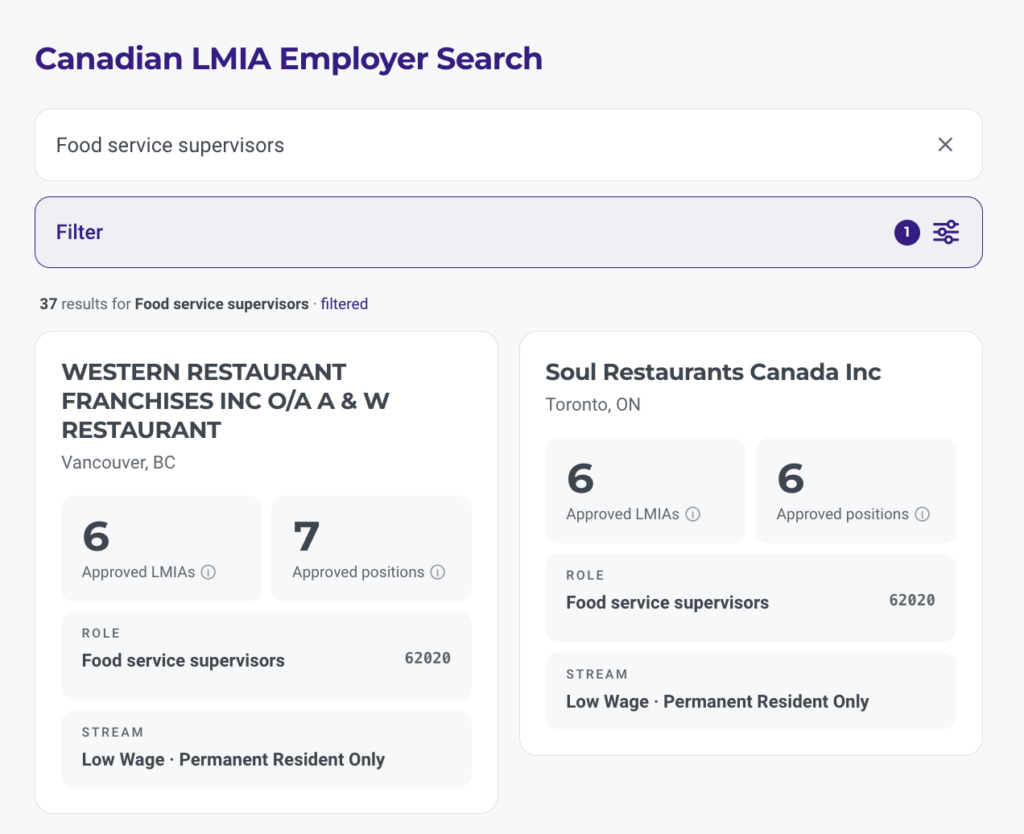1024x834 pixels.
Task: Click the filtered link in results summary
Action: click(344, 304)
